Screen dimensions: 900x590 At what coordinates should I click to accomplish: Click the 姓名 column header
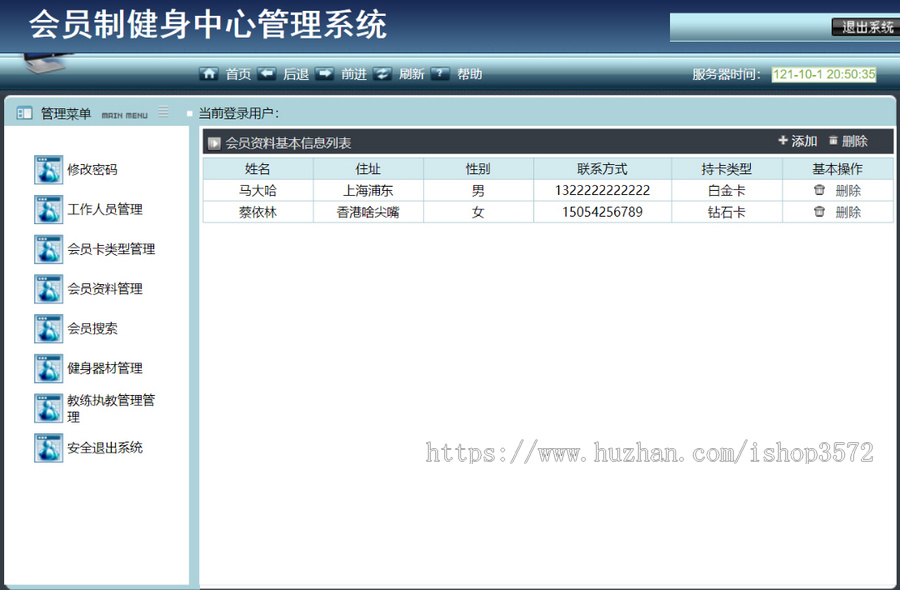[258, 169]
